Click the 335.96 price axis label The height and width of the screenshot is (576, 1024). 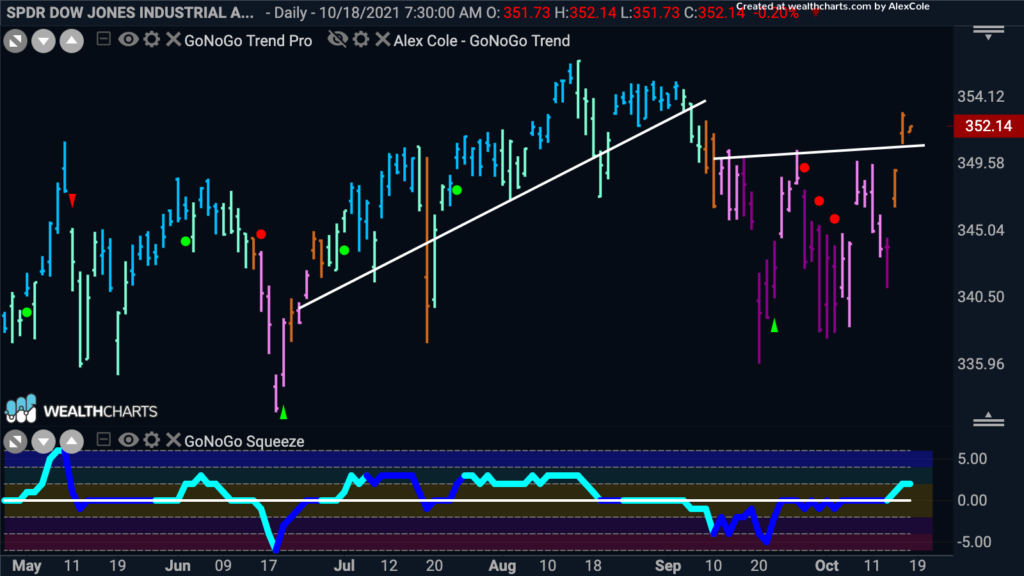[981, 364]
